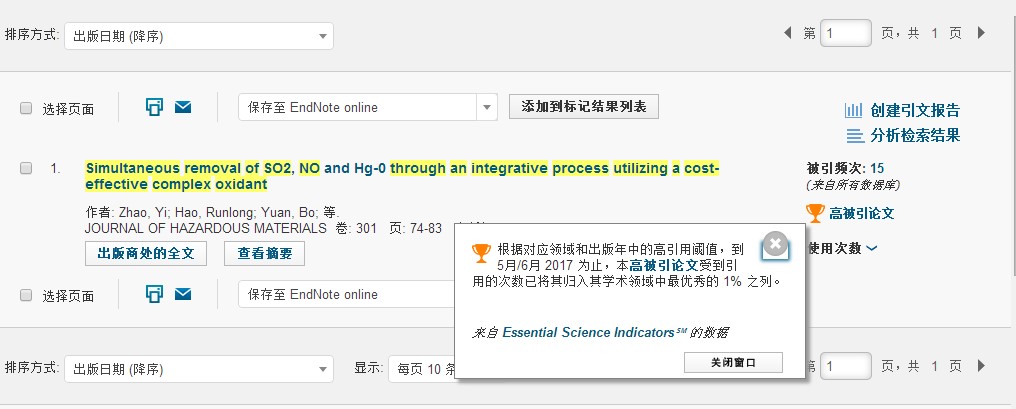
Task: Click 添加到标记结果列表 button
Action: tap(584, 106)
